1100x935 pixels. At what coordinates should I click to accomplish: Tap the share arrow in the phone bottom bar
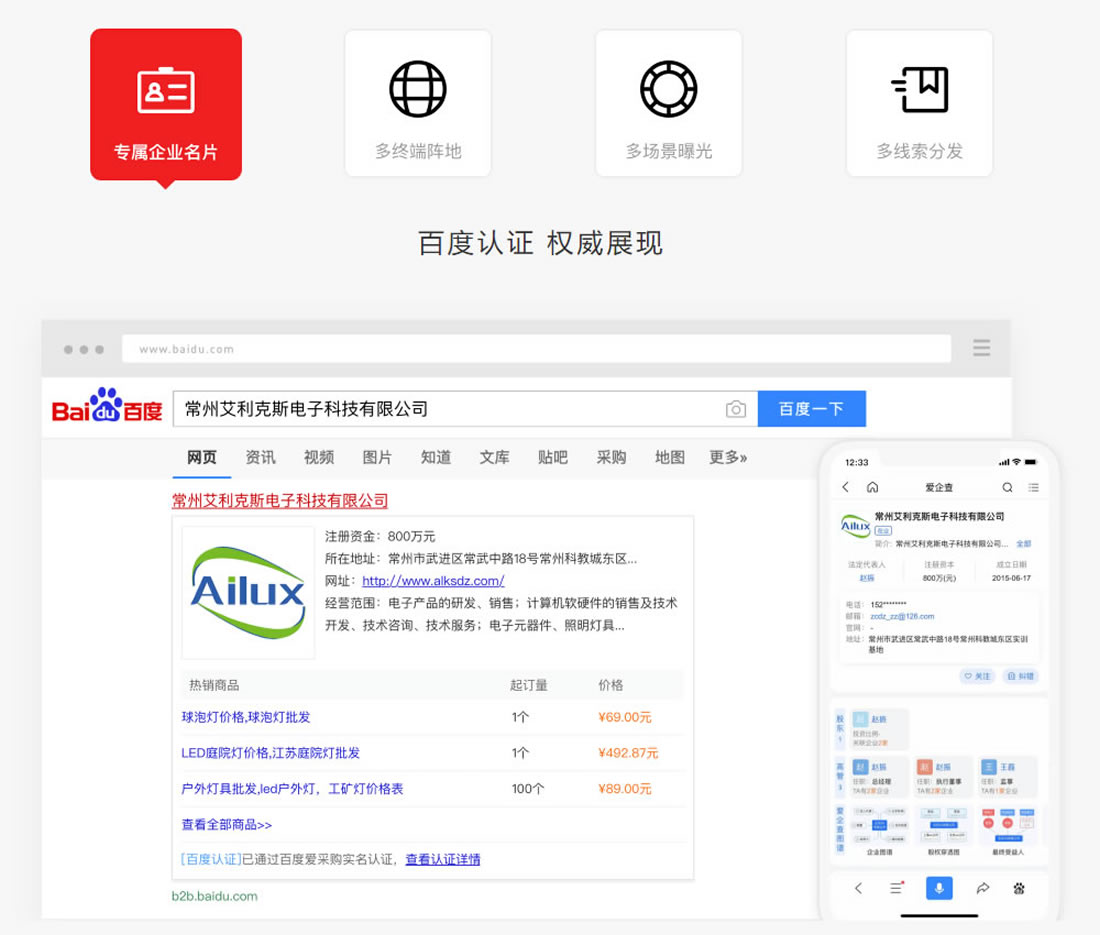[x=983, y=888]
